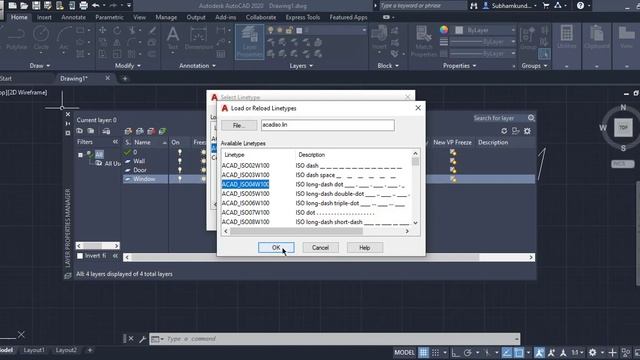Open the Layer Properties button
Screen dimensions: 640x360
coord(249,42)
